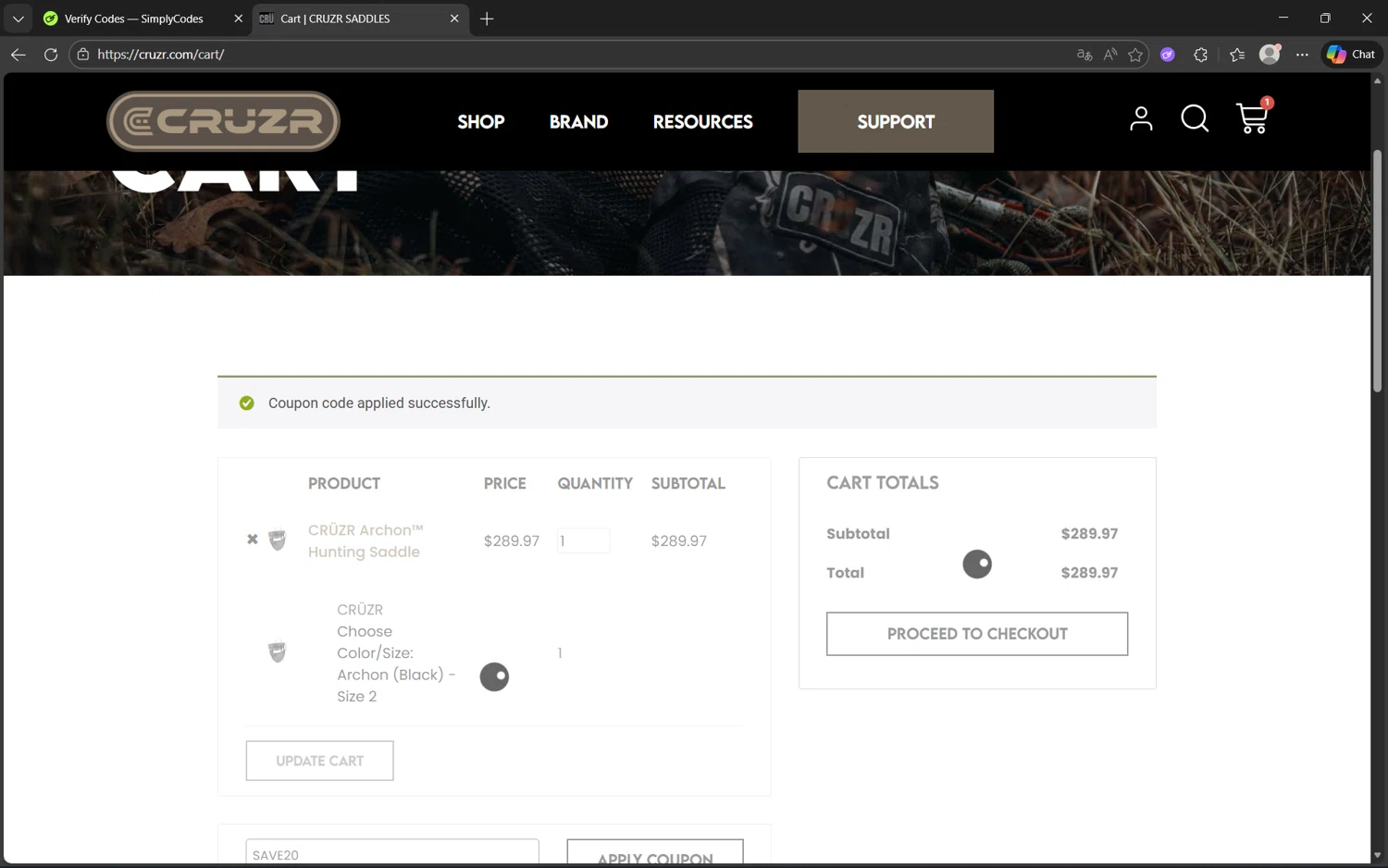The height and width of the screenshot is (868, 1388).
Task: Minimize the browser window
Action: (x=1283, y=19)
